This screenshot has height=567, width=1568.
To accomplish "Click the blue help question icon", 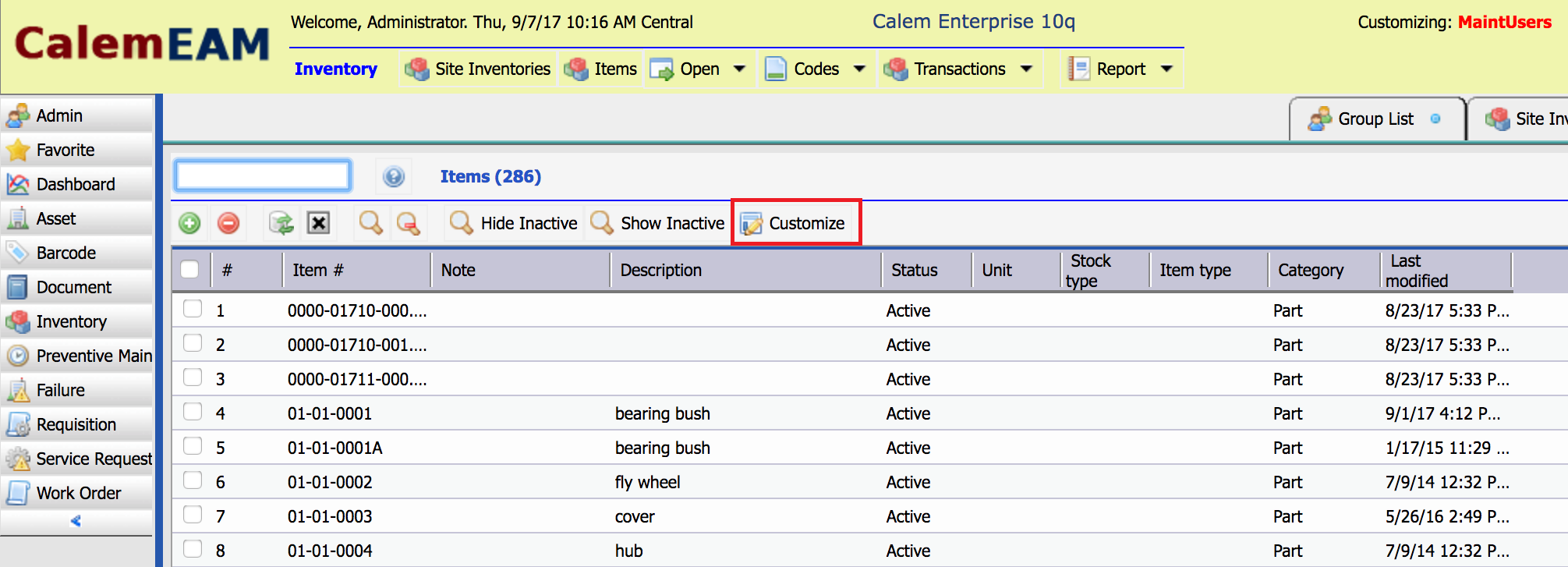I will tap(394, 176).
